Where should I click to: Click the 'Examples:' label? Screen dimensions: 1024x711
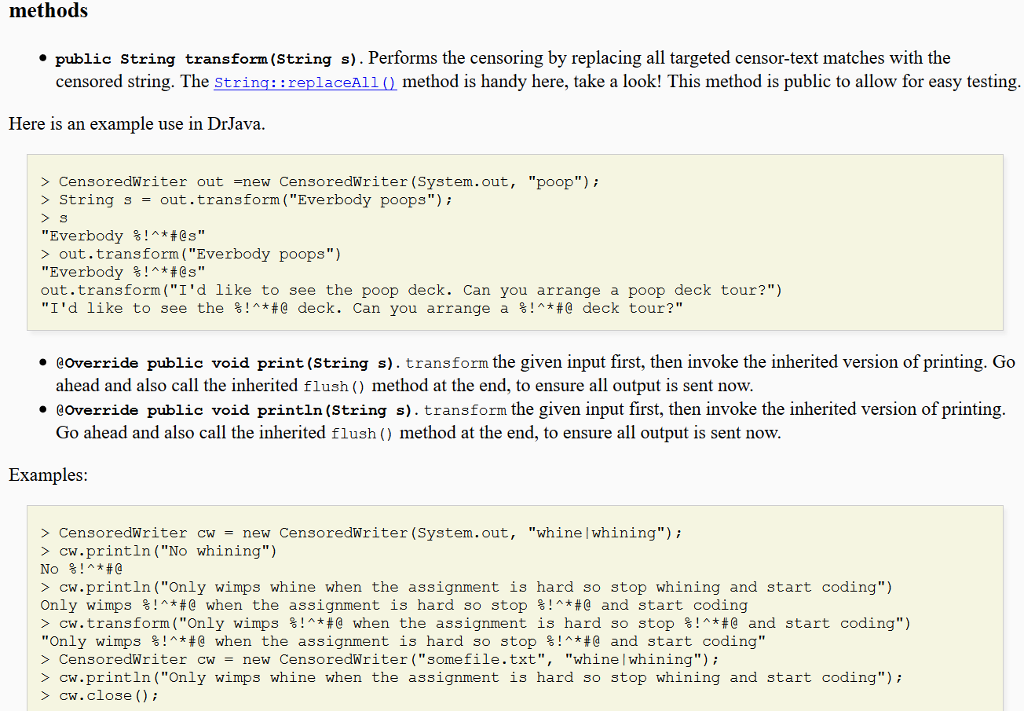click(x=48, y=475)
